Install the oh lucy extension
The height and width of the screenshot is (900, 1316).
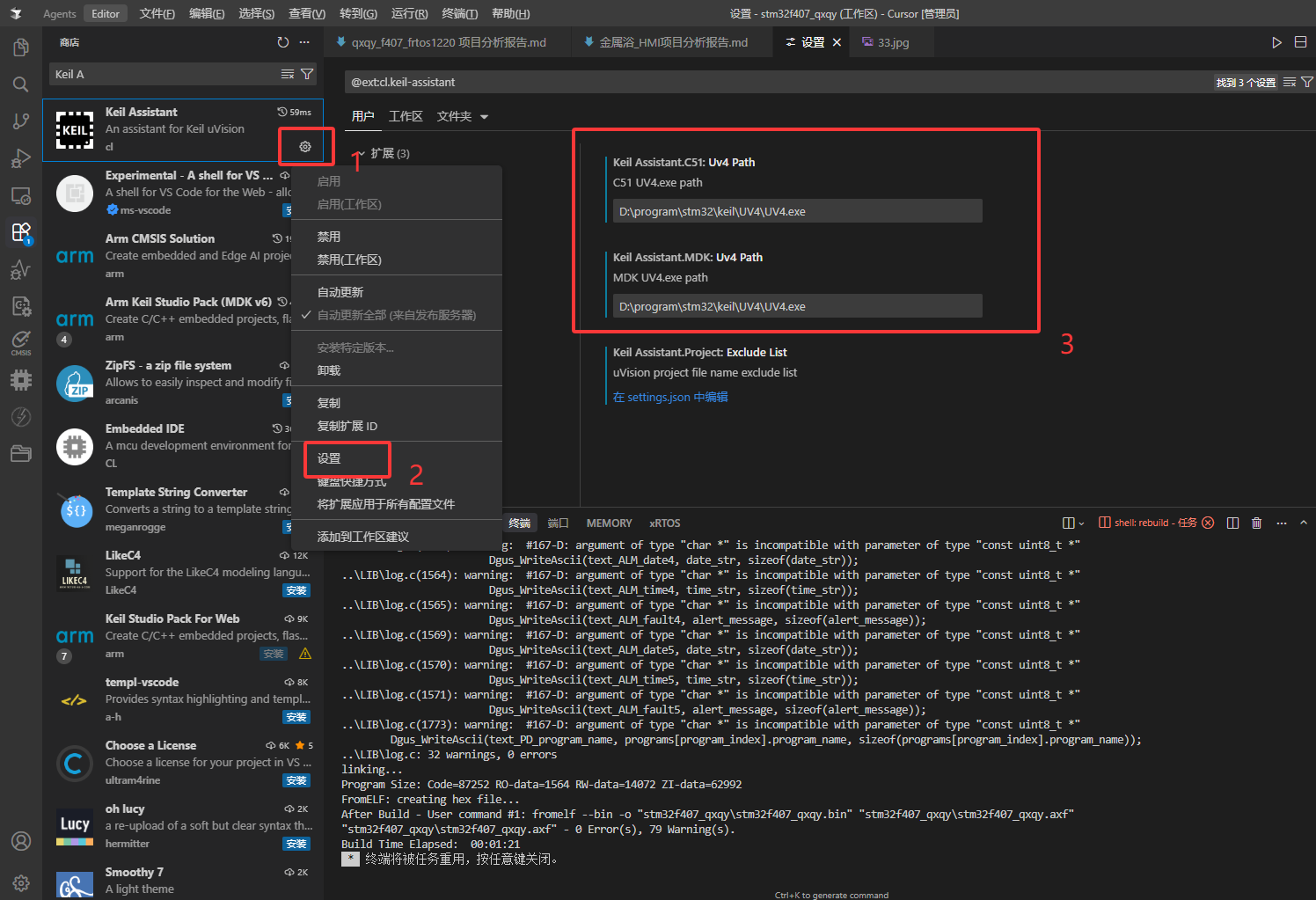[x=296, y=844]
